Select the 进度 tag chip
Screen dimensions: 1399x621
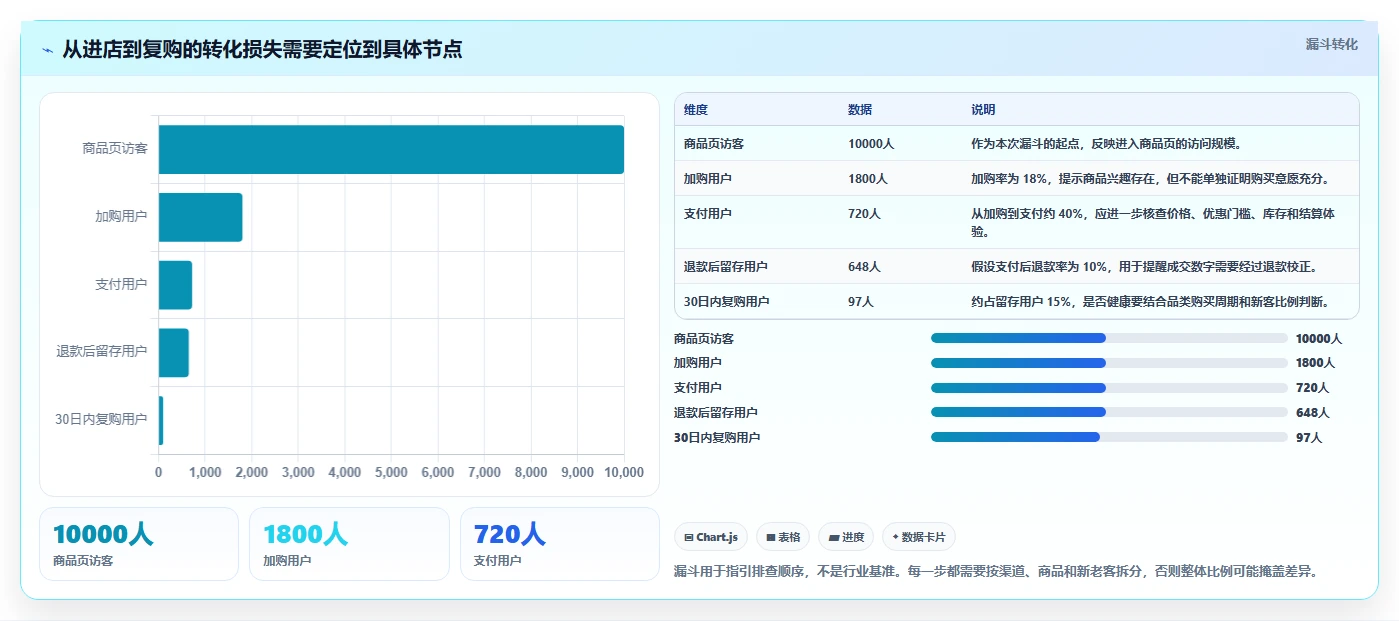[x=846, y=537]
